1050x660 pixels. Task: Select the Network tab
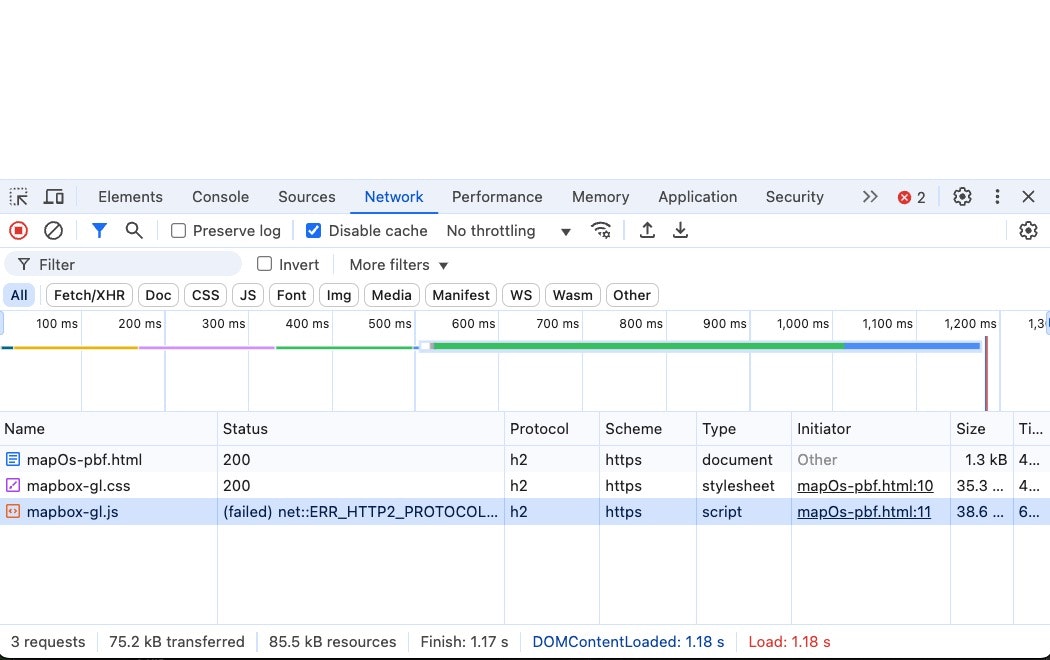click(x=394, y=197)
